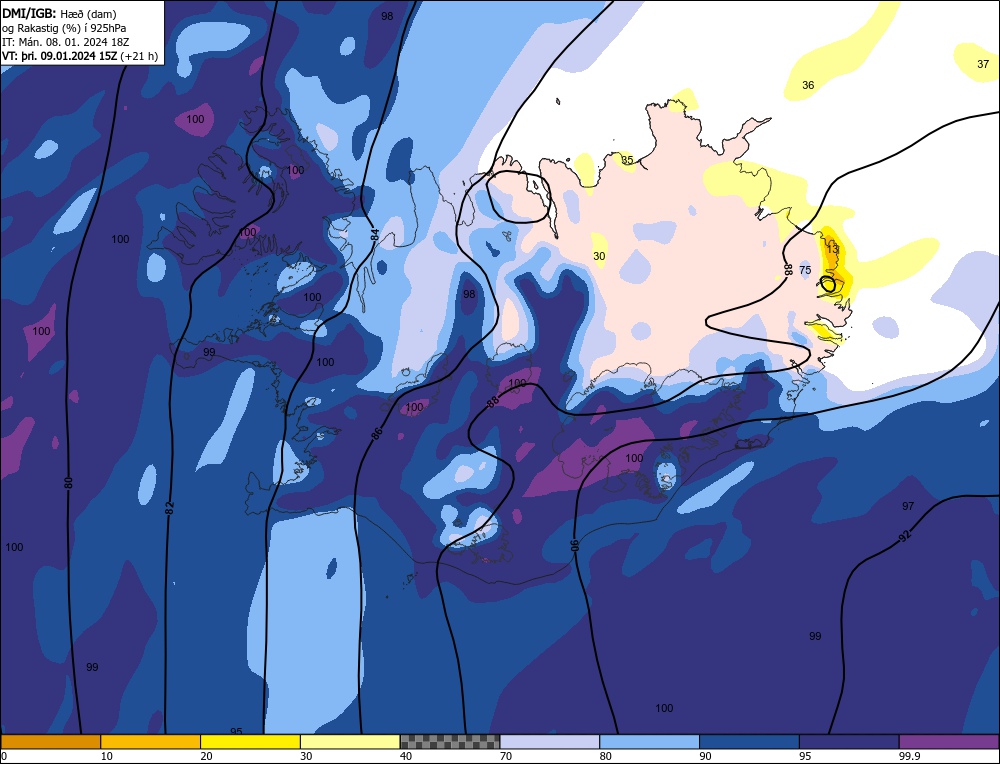Viewport: 1000px width, 764px height.
Task: Click the 'og Rakastig (%) í 925hPa' line
Action: click(x=64, y=28)
